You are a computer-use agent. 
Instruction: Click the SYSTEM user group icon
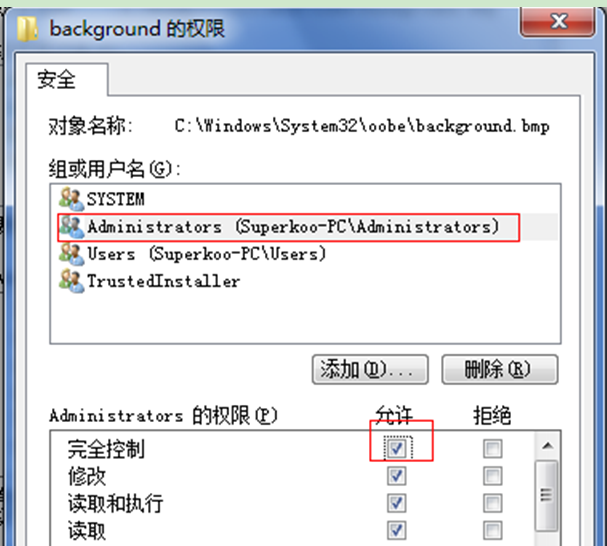[x=71, y=199]
